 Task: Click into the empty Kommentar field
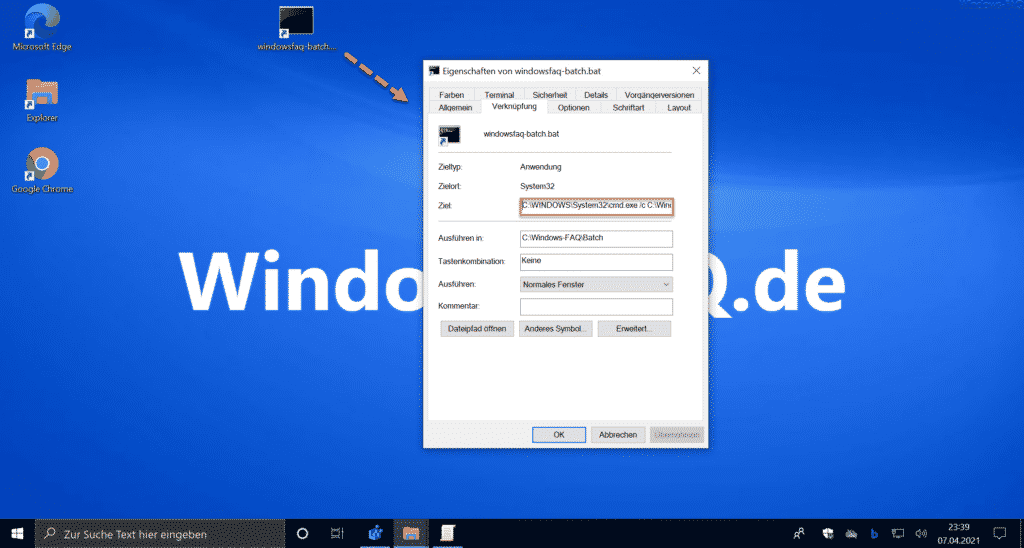click(x=596, y=306)
